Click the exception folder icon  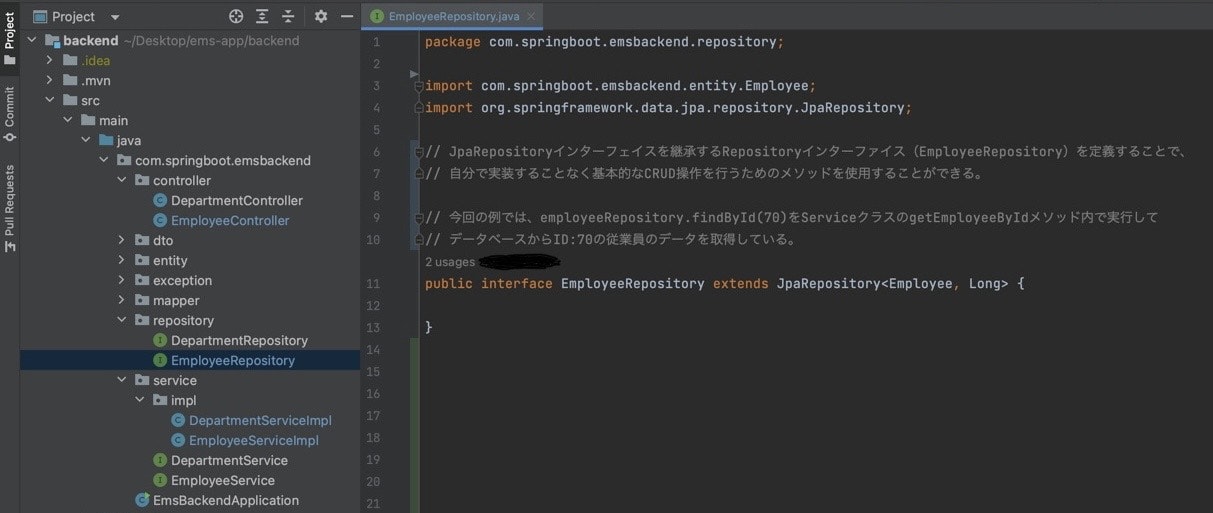click(142, 280)
